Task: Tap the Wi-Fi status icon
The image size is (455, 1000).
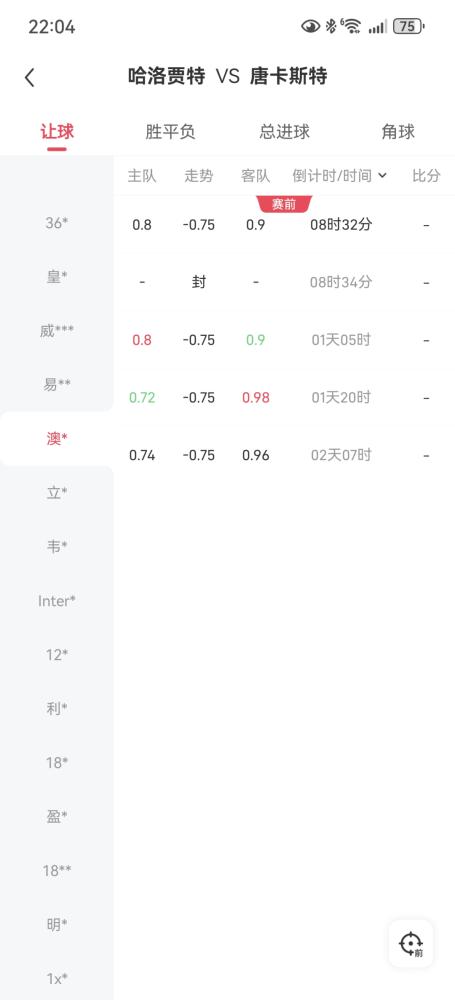Action: [x=351, y=26]
